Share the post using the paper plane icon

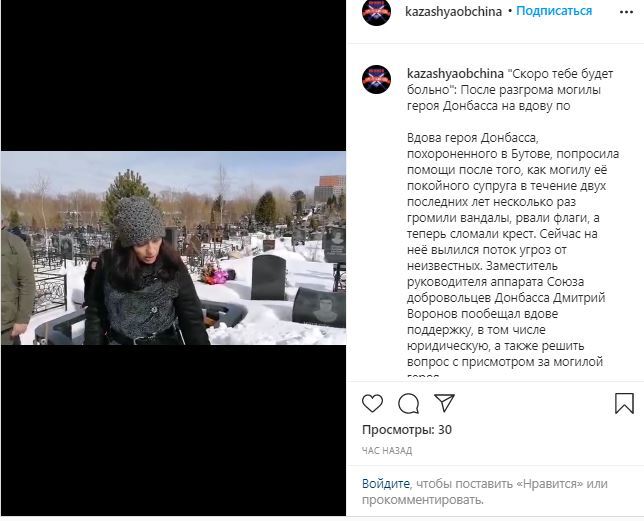click(444, 403)
